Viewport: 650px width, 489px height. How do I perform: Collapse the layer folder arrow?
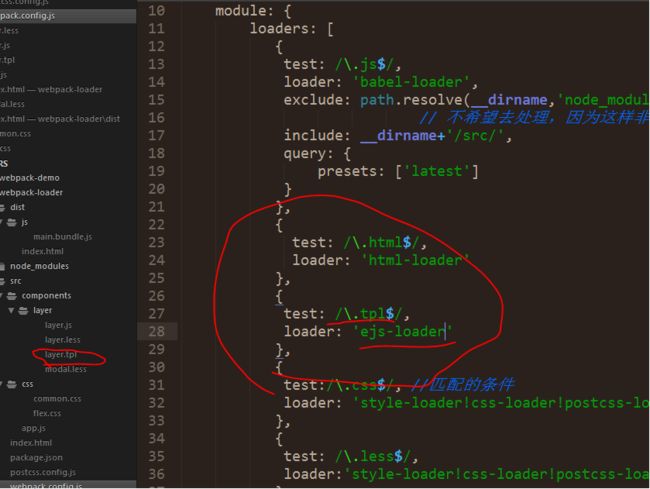coord(11,310)
